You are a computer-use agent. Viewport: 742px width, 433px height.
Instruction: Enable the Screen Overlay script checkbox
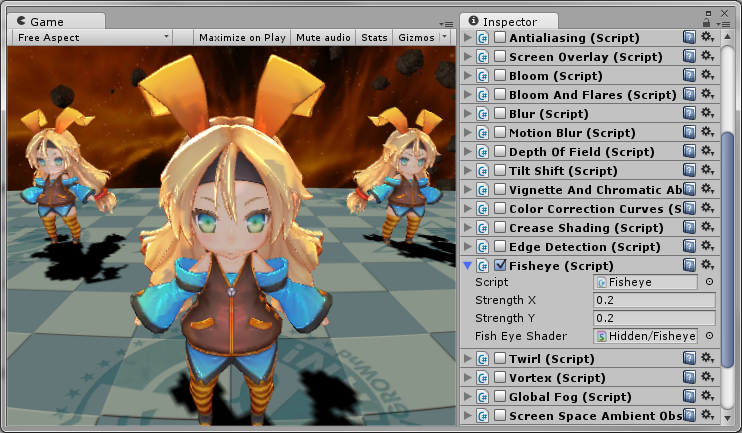pos(500,56)
